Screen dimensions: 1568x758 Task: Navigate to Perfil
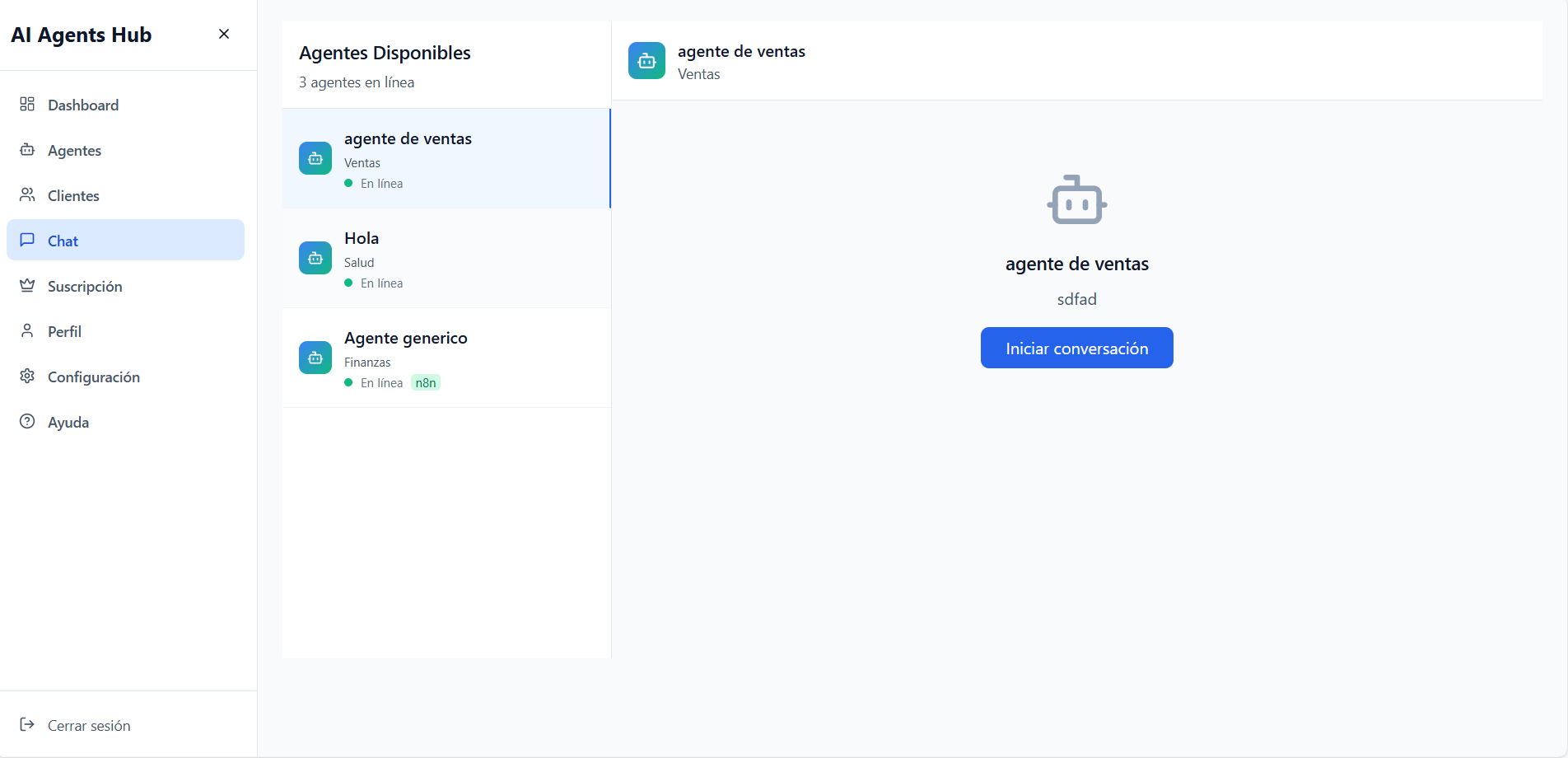pos(125,331)
